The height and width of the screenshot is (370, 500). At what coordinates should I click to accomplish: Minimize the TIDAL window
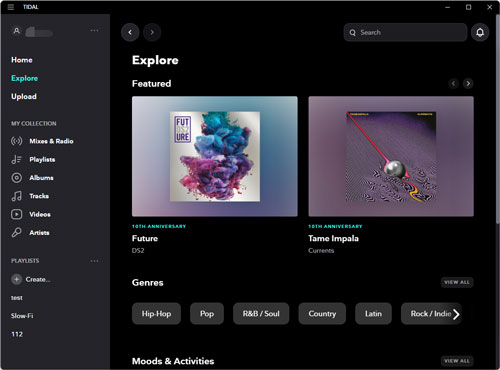[x=447, y=7]
